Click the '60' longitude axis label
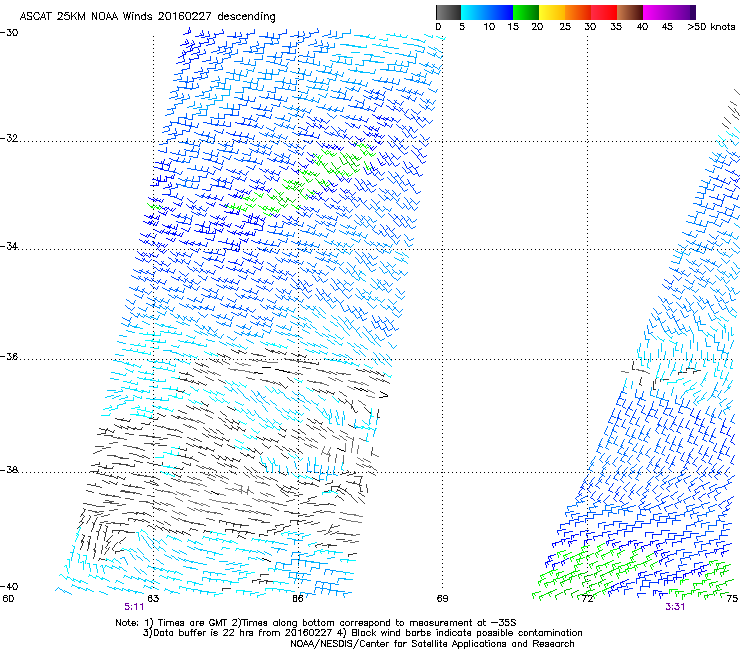740x650 pixels. click(8, 599)
